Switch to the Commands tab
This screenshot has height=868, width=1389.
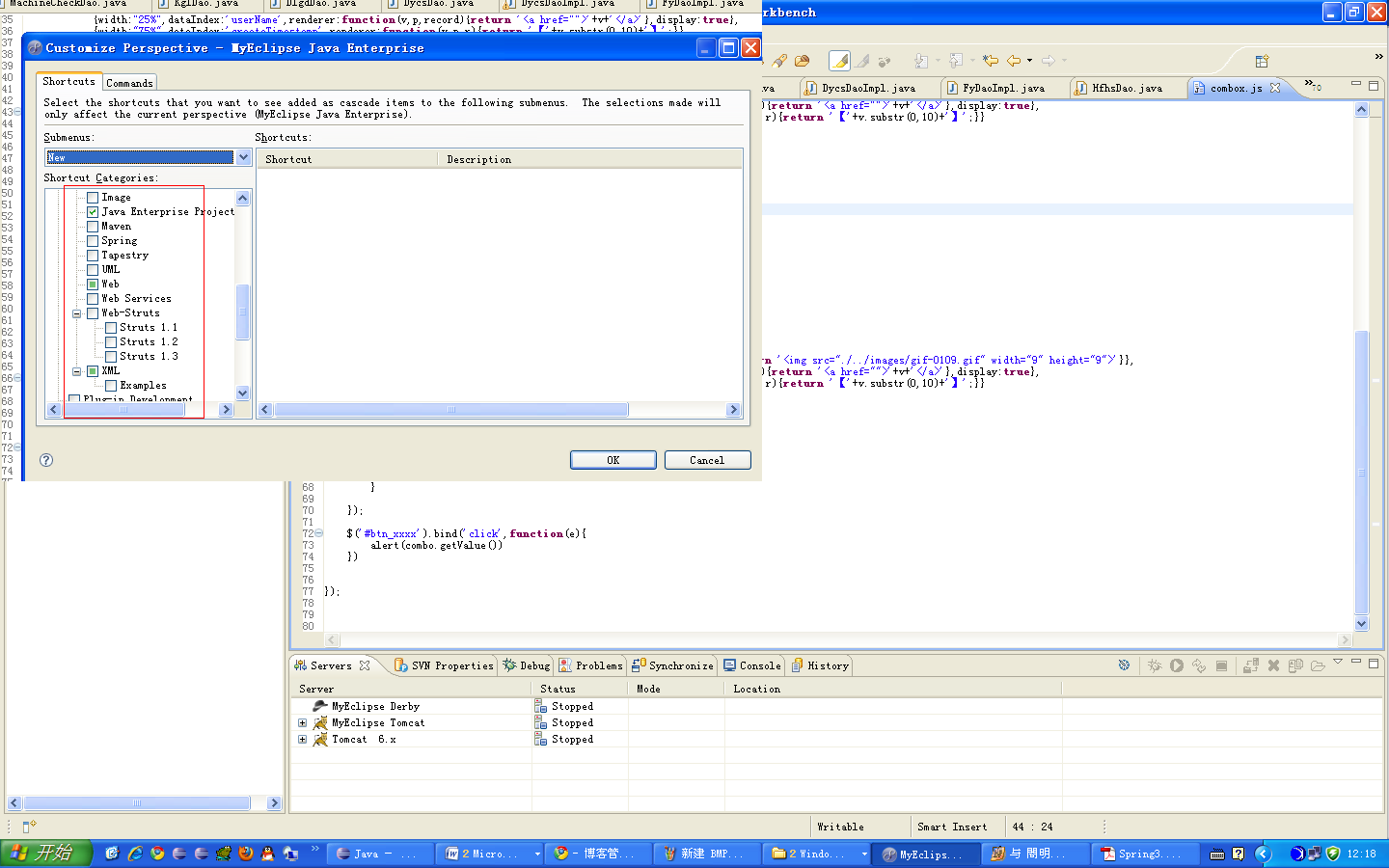coord(129,83)
